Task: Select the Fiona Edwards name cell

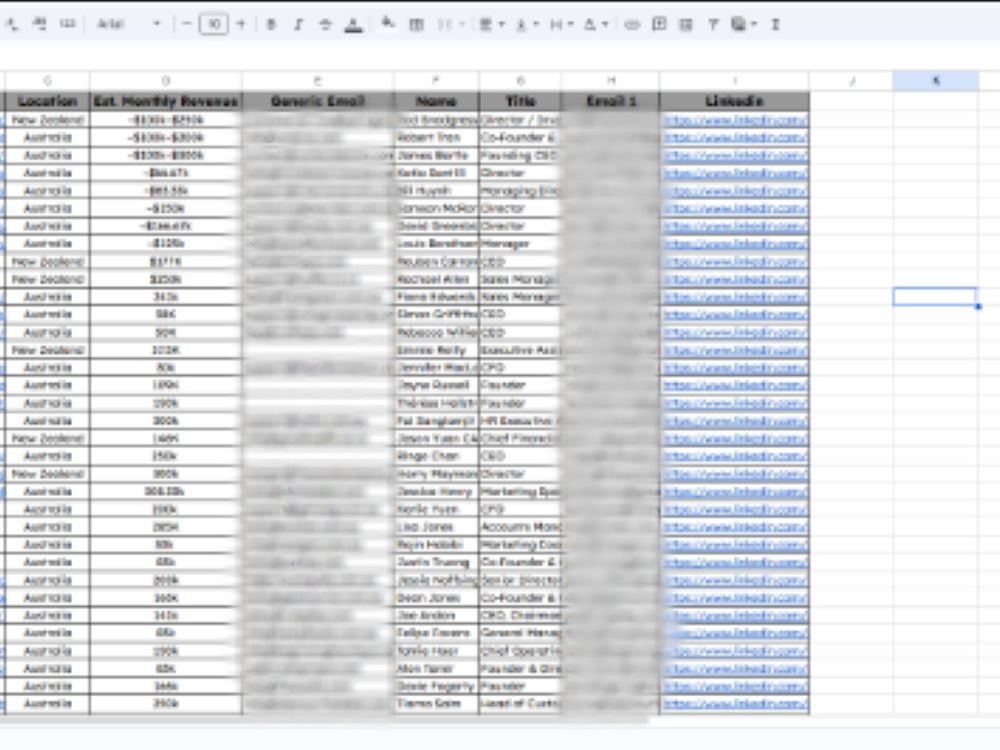Action: click(x=436, y=297)
